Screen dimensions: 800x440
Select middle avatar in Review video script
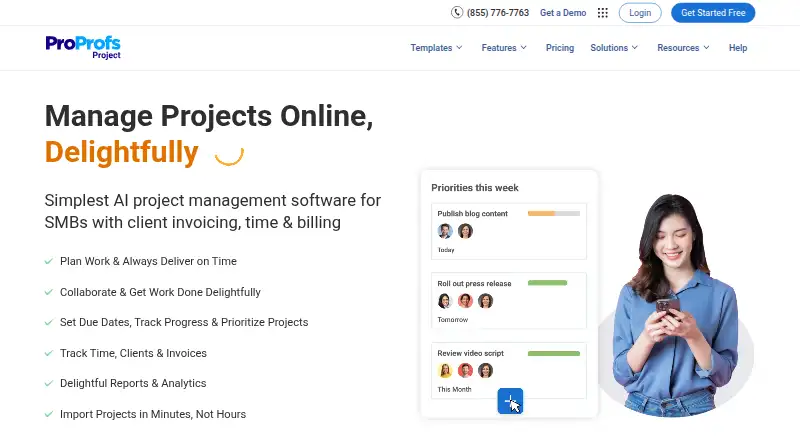point(465,371)
